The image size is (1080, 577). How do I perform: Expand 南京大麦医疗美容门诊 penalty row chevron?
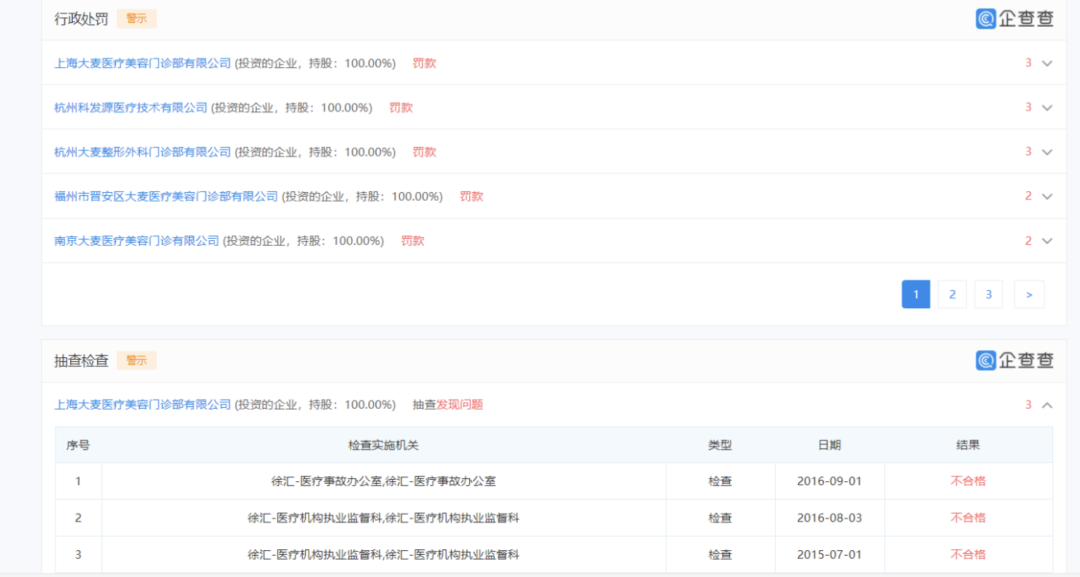coord(1047,241)
